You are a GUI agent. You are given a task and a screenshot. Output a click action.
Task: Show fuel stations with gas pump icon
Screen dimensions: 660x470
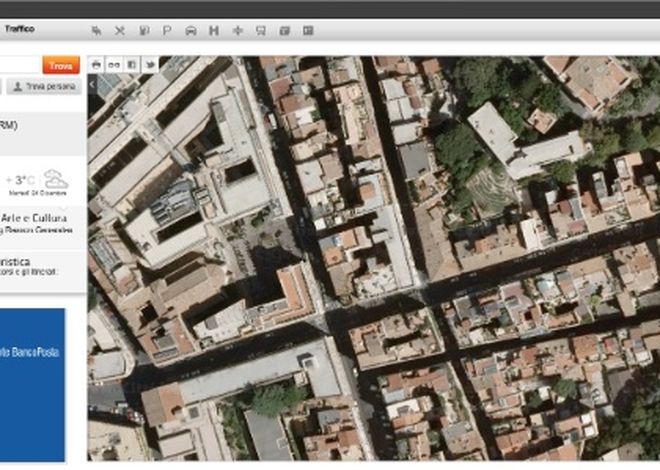coord(144,31)
